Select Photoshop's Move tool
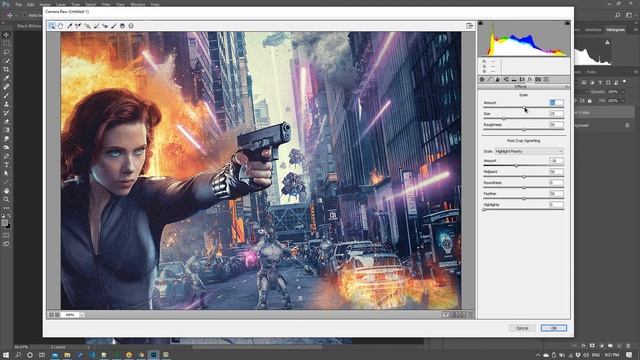This screenshot has width=640, height=360. click(x=6, y=35)
